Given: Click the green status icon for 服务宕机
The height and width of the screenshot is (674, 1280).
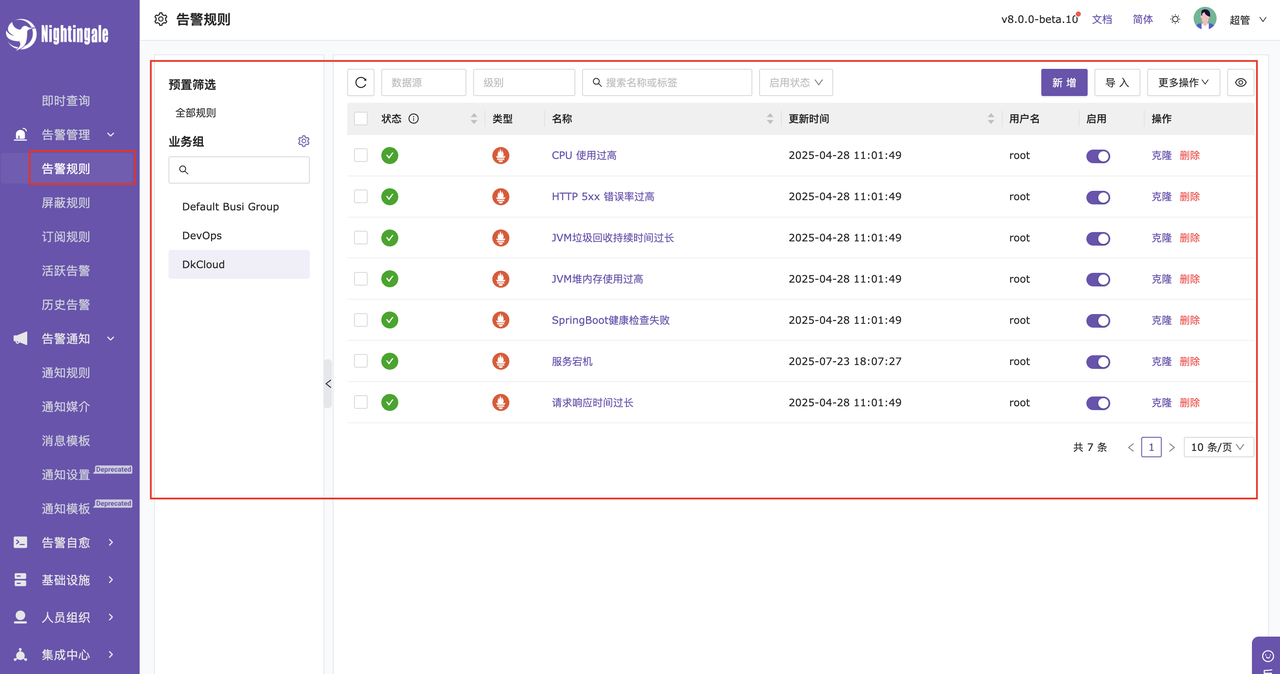Looking at the screenshot, I should coord(390,362).
